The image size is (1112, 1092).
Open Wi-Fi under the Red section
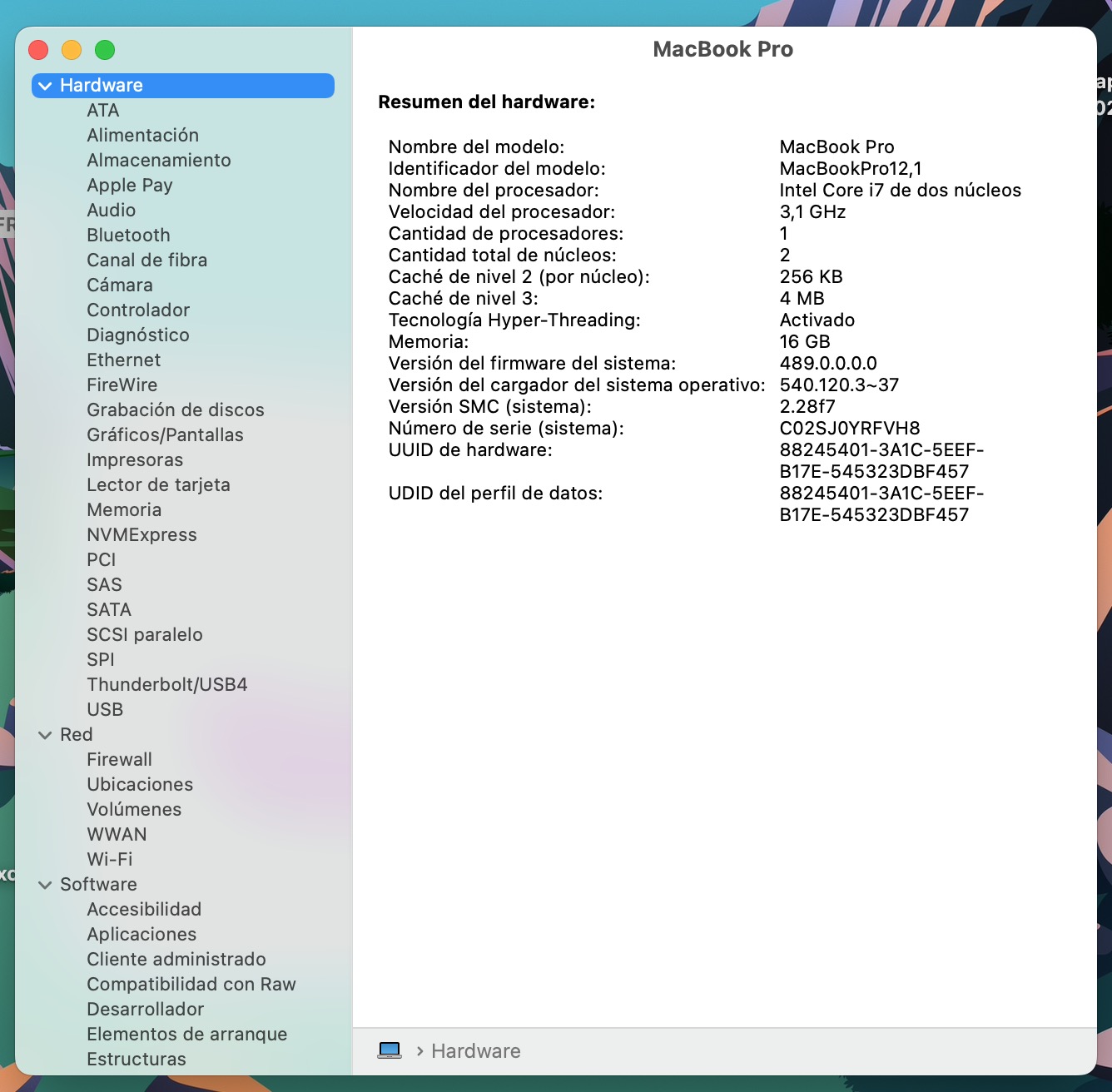coord(110,860)
